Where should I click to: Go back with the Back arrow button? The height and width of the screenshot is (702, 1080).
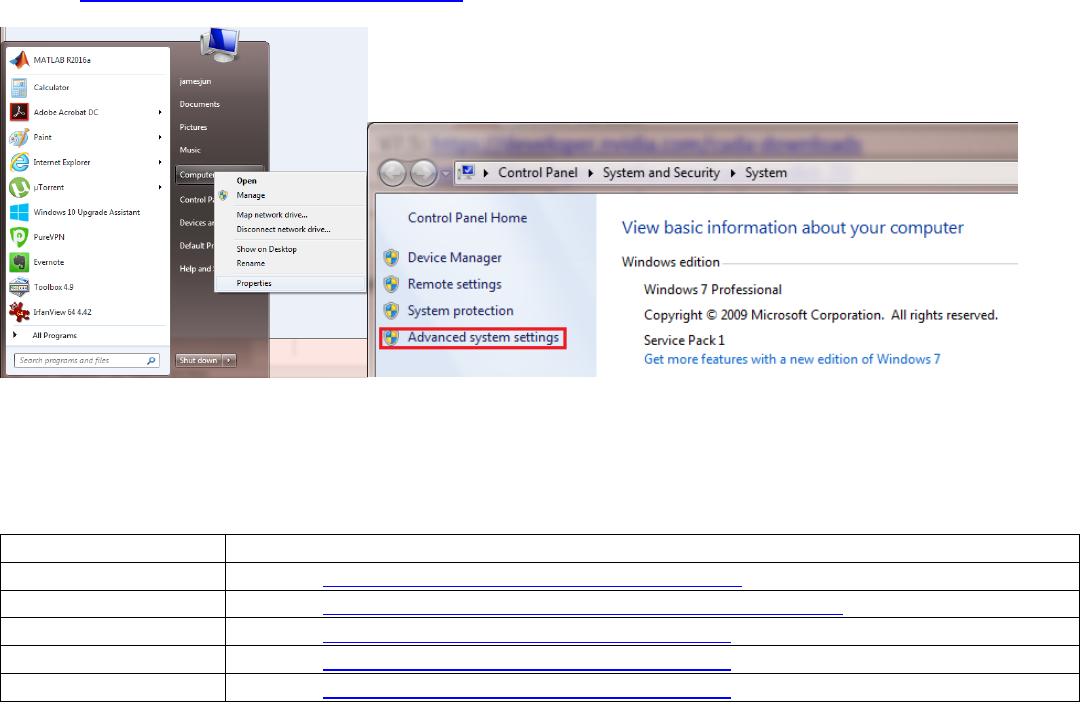pyautogui.click(x=393, y=173)
